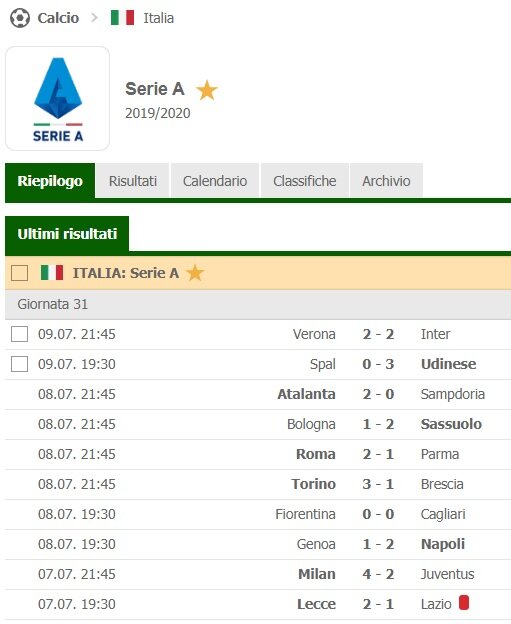The image size is (511, 624).
Task: Click breadcrumb arrow after Calcio
Action: tap(94, 18)
